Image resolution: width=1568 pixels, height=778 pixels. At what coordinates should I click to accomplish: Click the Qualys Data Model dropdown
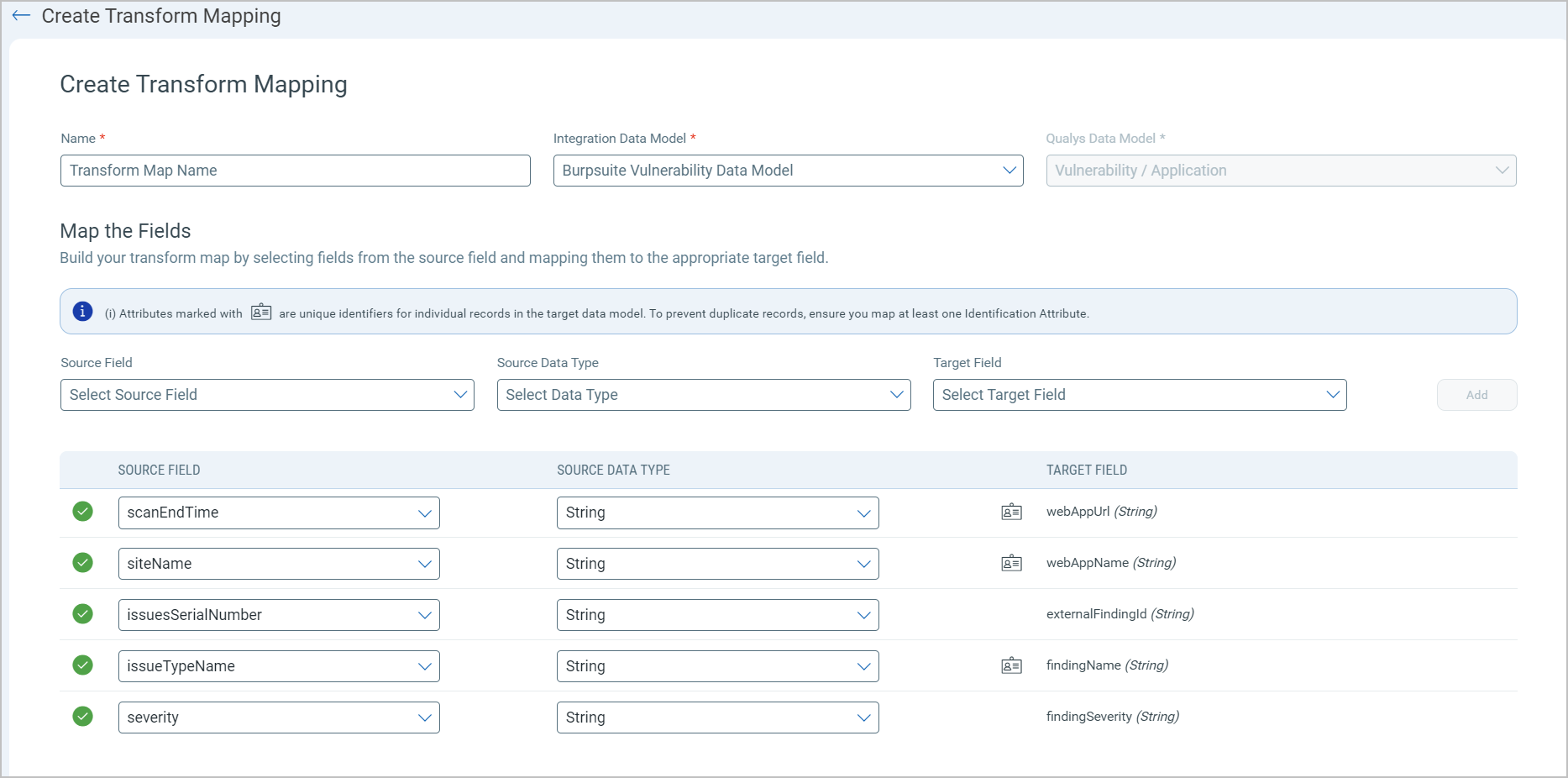point(1280,171)
